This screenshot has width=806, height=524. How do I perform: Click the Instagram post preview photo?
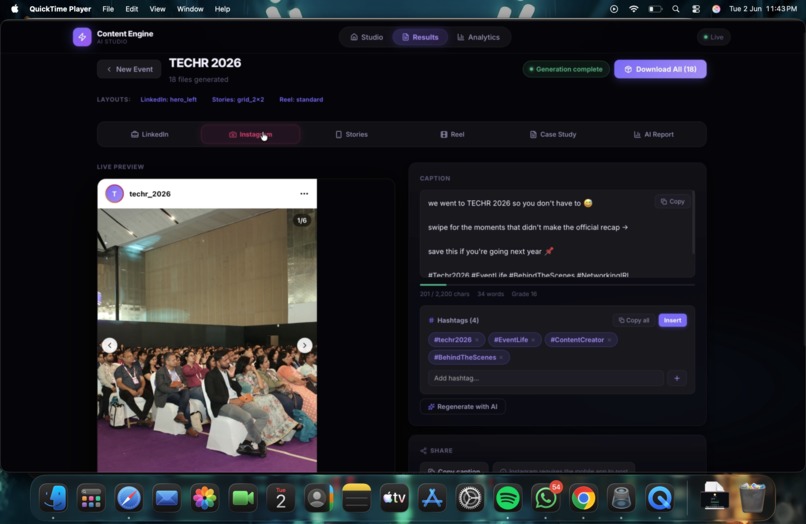coord(207,340)
